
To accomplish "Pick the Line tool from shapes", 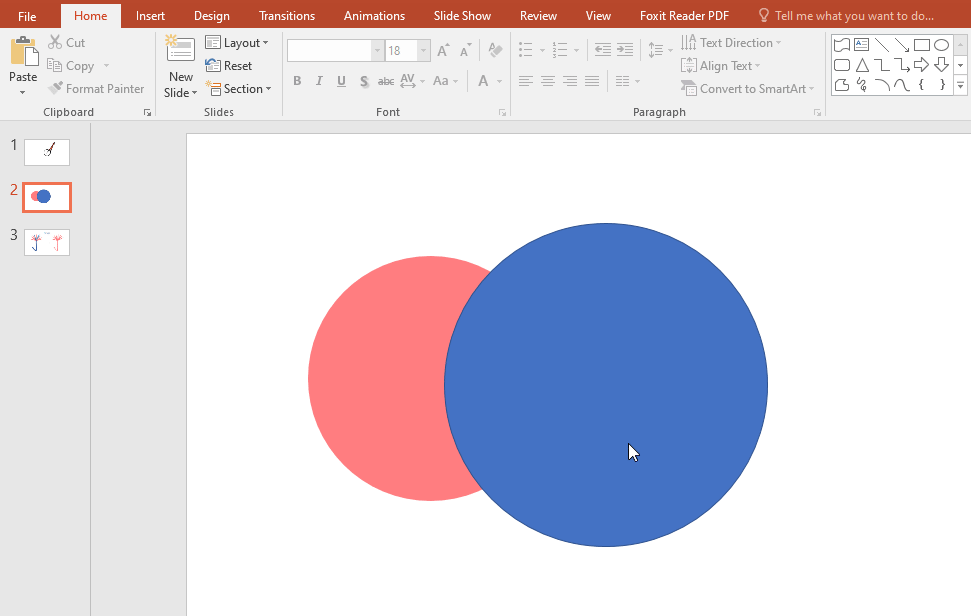I will click(882, 44).
